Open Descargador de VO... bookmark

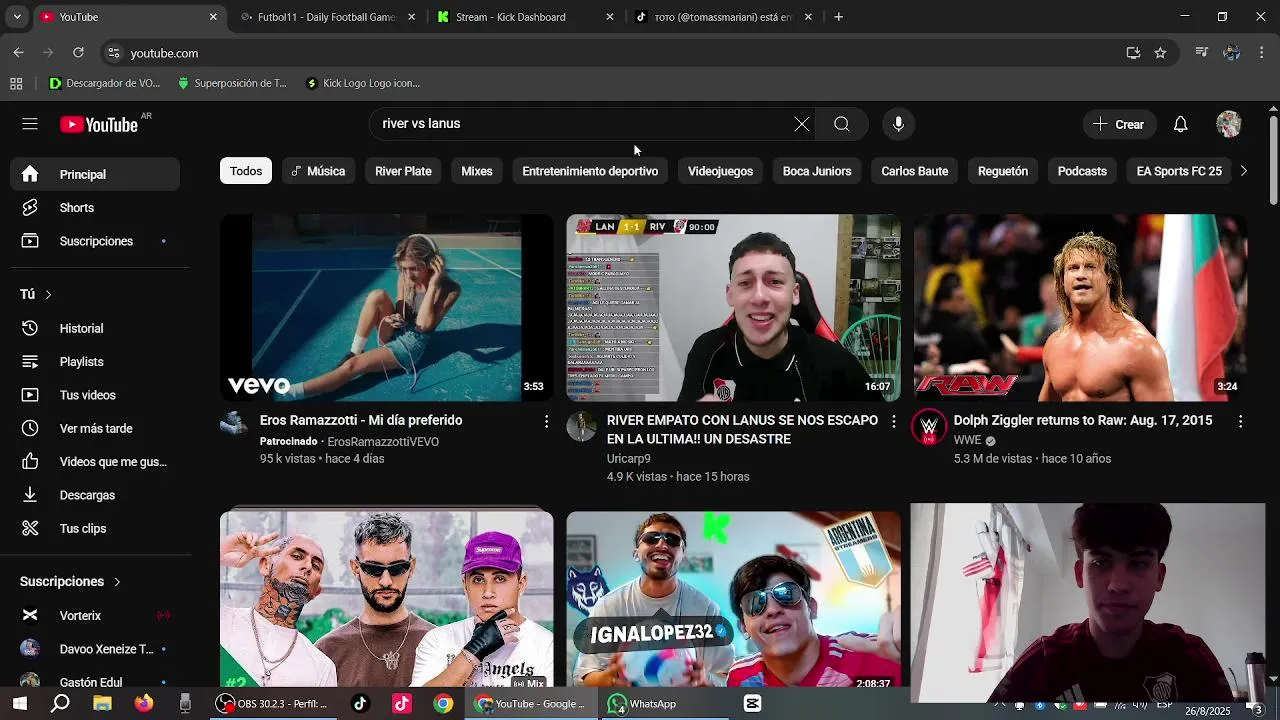point(104,83)
